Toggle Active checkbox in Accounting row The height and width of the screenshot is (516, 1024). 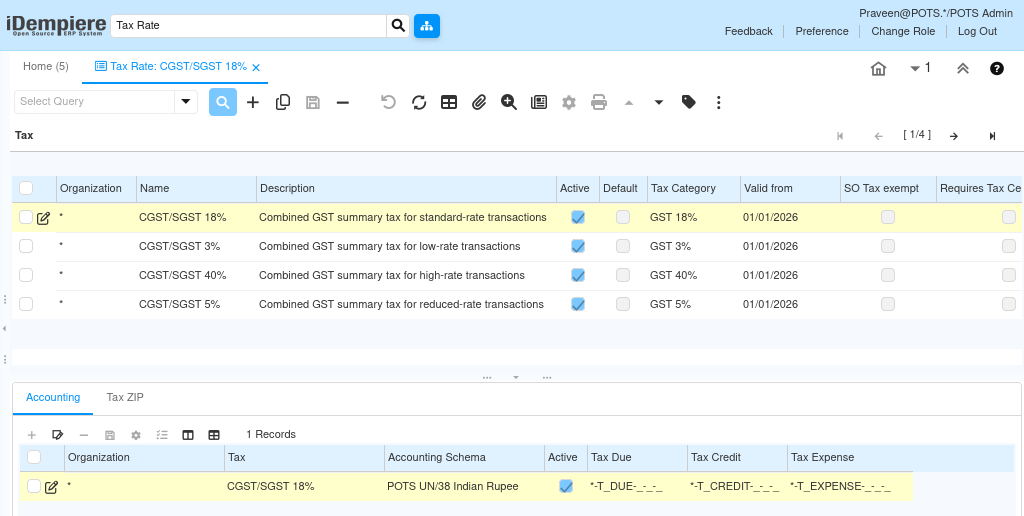point(566,486)
